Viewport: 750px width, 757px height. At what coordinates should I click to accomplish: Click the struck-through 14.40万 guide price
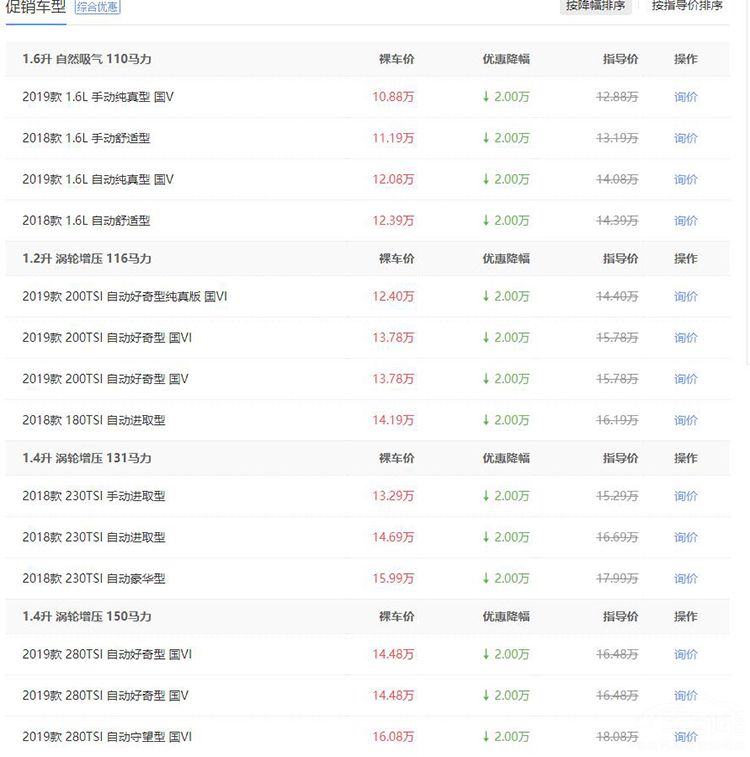tap(617, 296)
